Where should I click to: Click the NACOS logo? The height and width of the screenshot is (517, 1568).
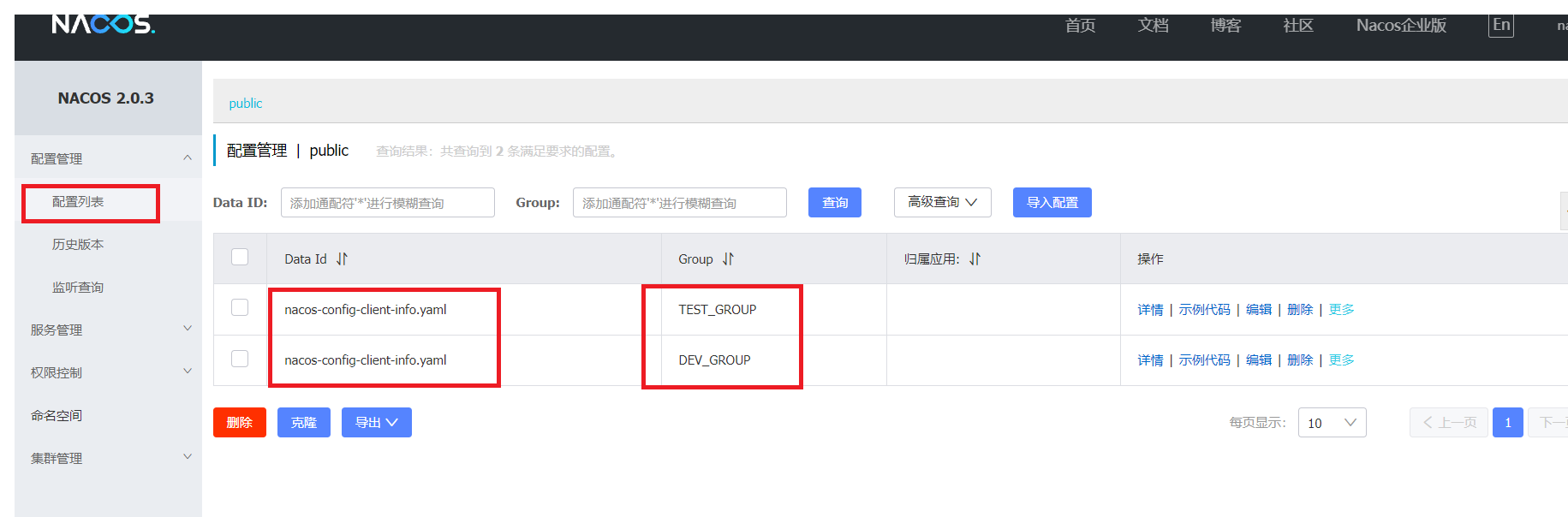[x=104, y=24]
